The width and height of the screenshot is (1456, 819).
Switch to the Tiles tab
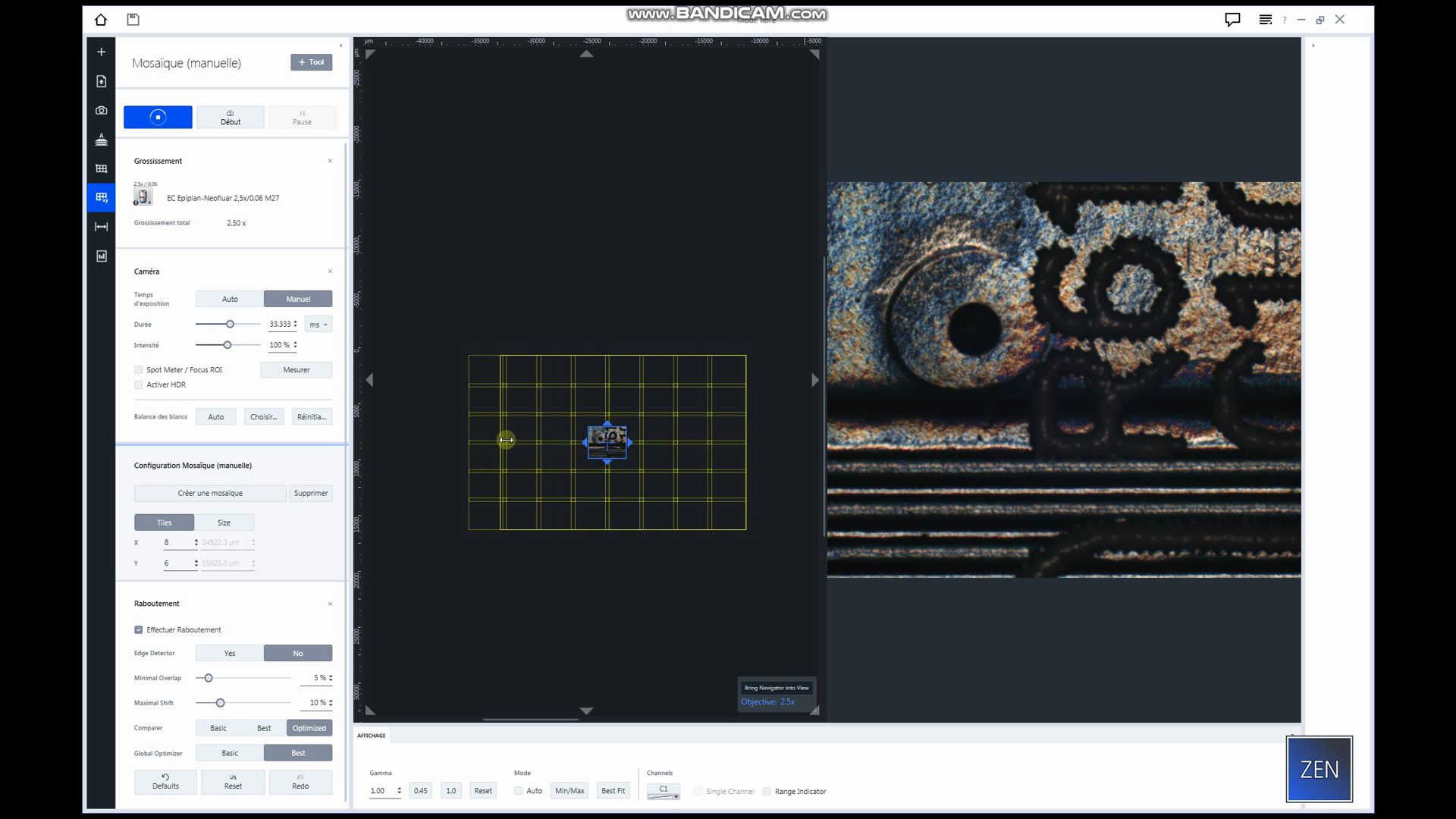164,522
